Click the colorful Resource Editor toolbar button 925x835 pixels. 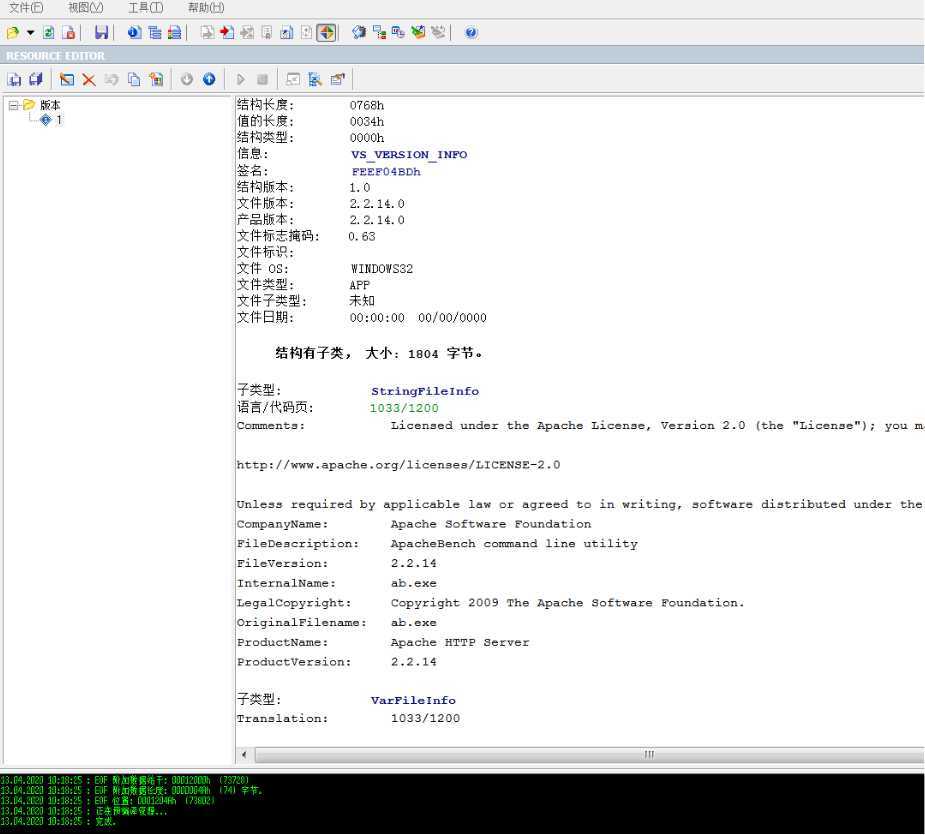[x=327, y=32]
